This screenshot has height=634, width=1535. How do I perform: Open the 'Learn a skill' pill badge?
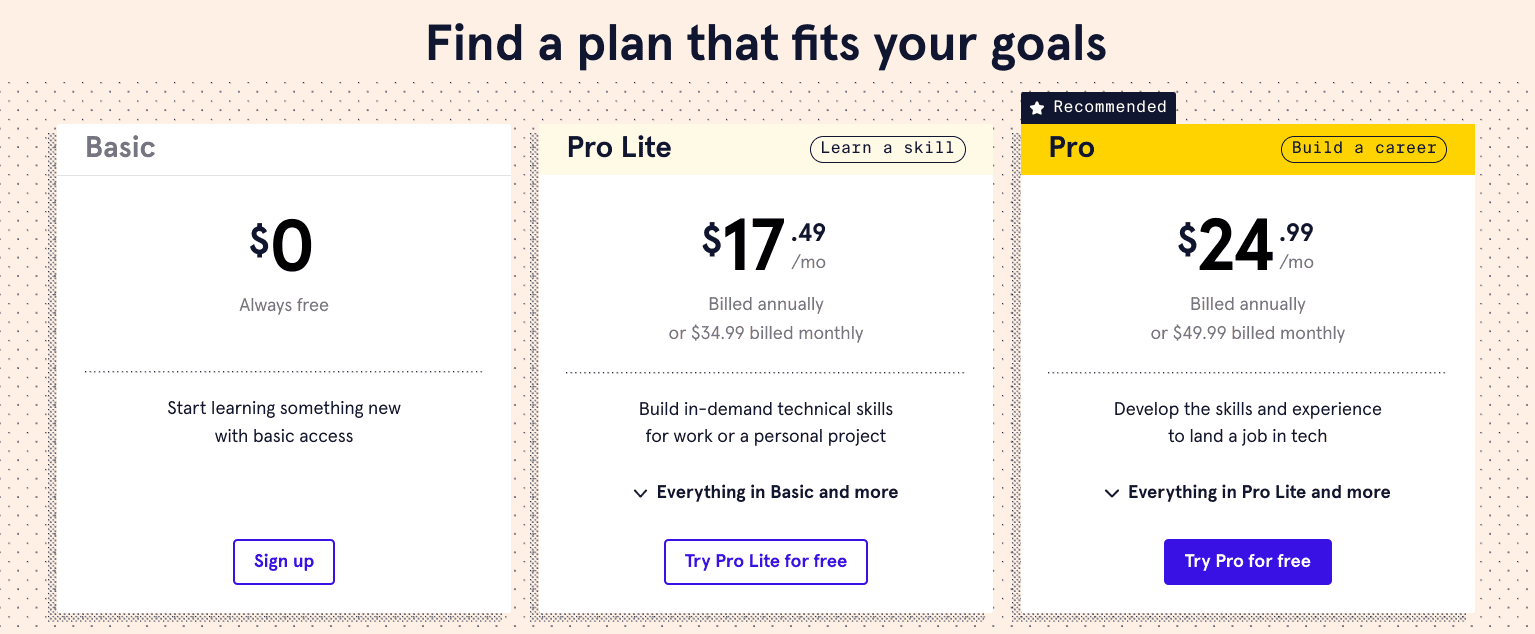[887, 148]
